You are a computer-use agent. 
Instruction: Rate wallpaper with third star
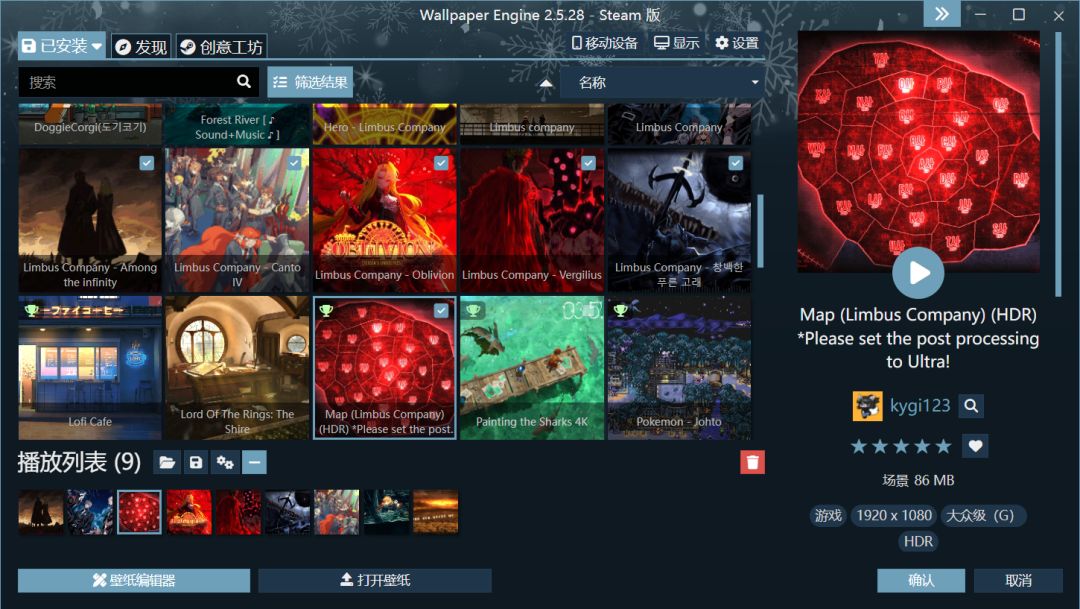[x=901, y=446]
